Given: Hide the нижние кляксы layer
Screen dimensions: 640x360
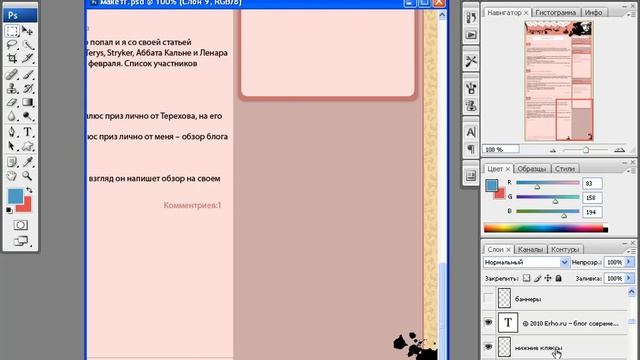Looking at the screenshot, I should tap(489, 347).
